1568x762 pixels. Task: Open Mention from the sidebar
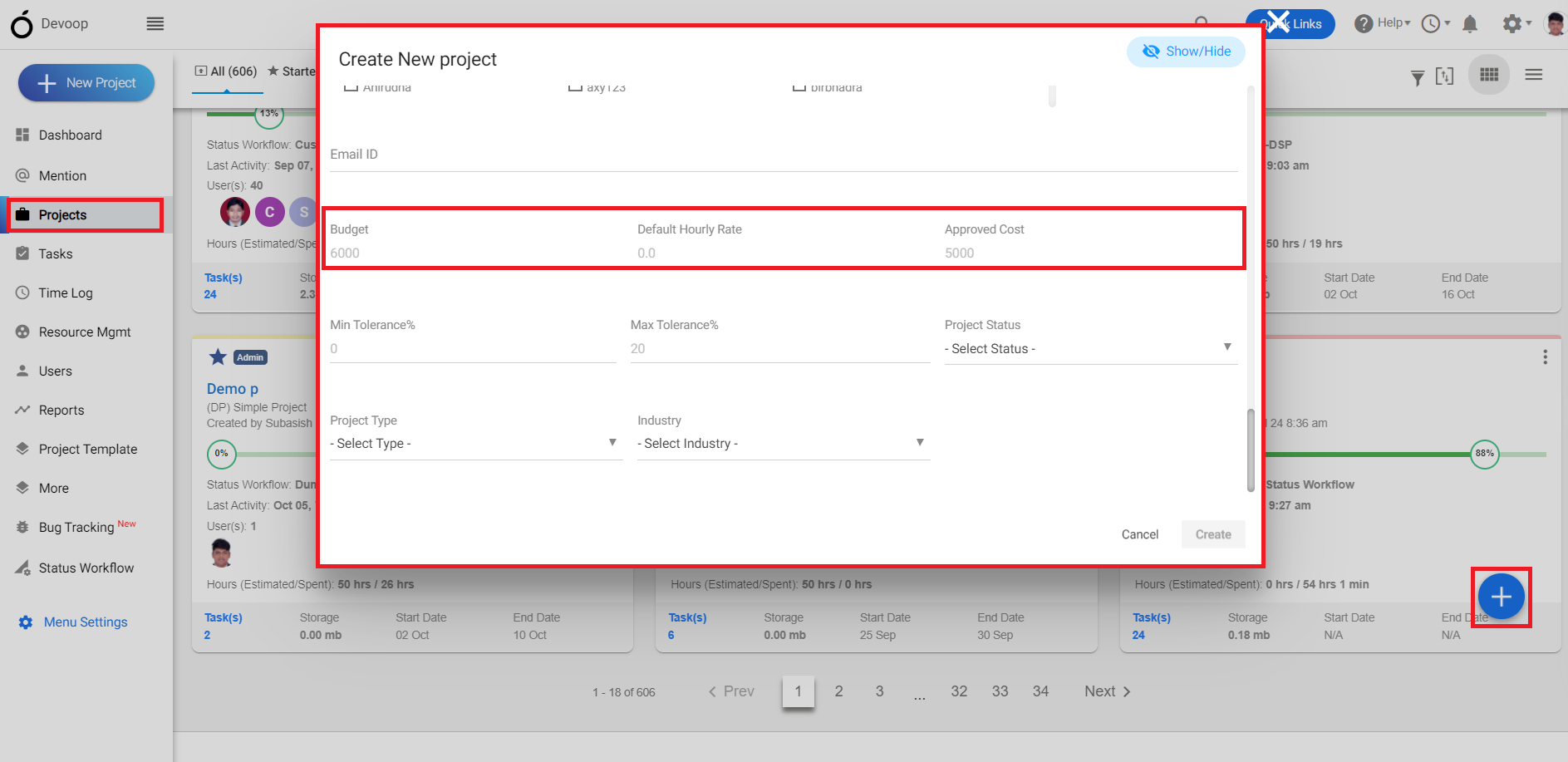[62, 175]
